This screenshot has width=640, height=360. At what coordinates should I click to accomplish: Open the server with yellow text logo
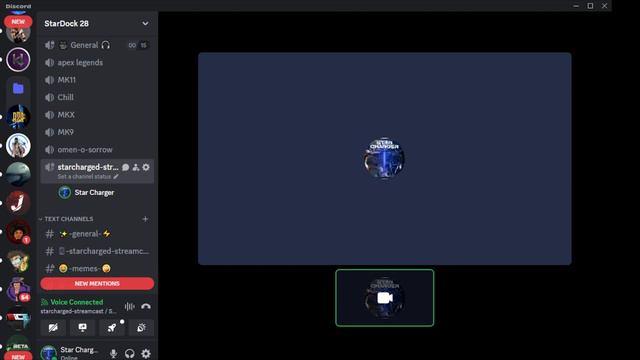pos(18,117)
